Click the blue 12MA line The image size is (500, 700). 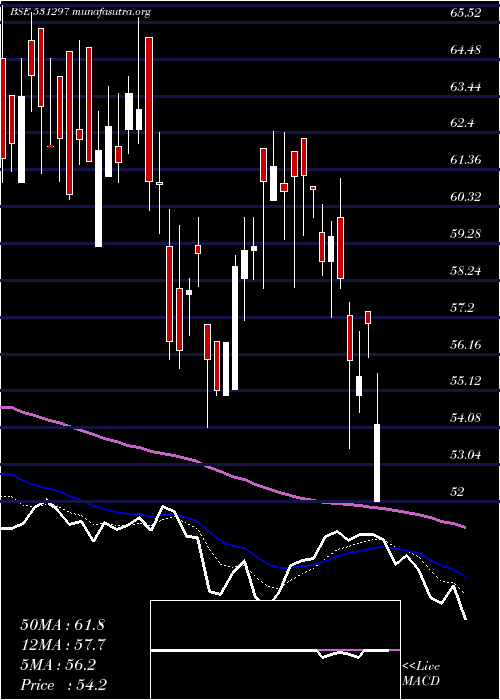point(214,533)
